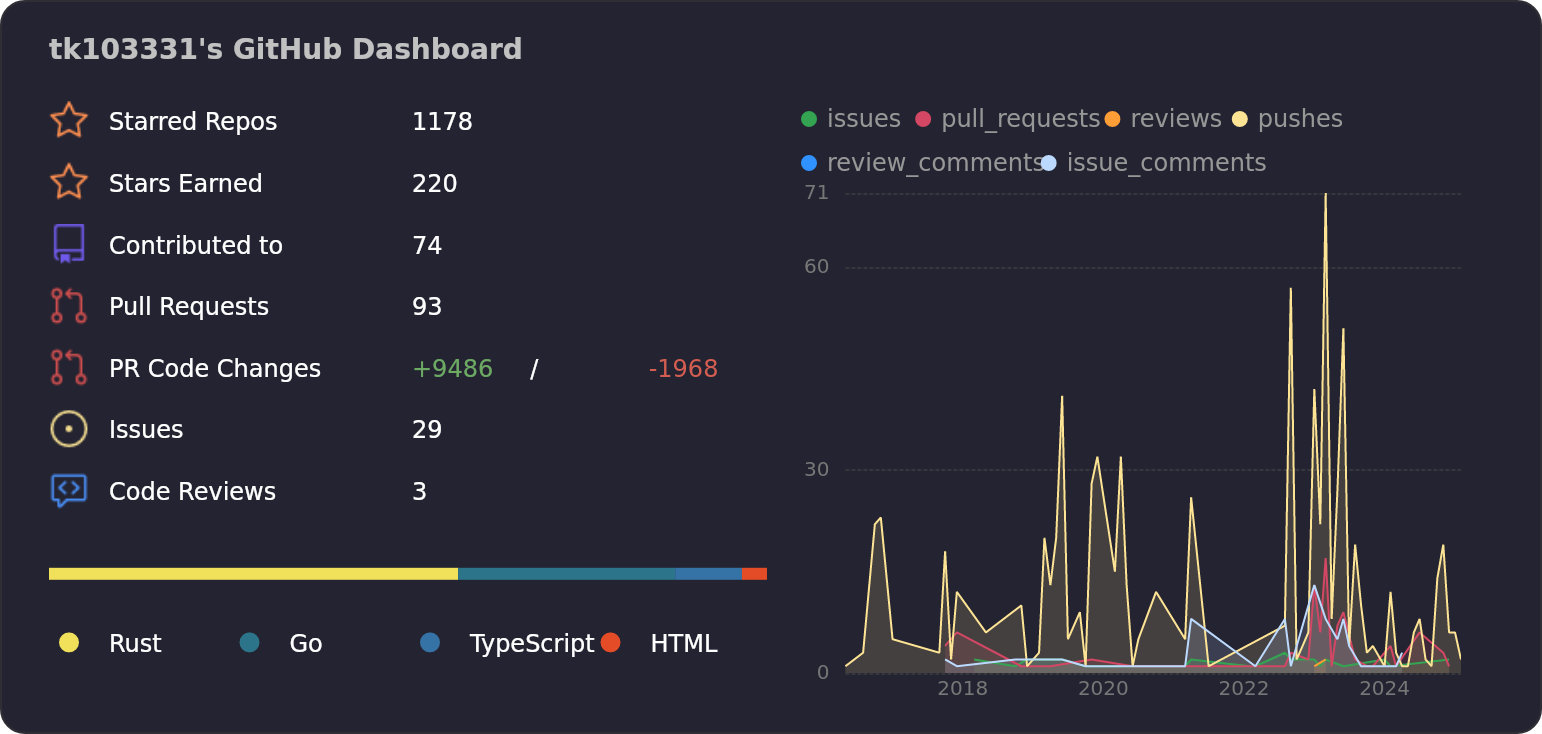Click the 60 y-axis label
The height and width of the screenshot is (734, 1542).
click(817, 266)
